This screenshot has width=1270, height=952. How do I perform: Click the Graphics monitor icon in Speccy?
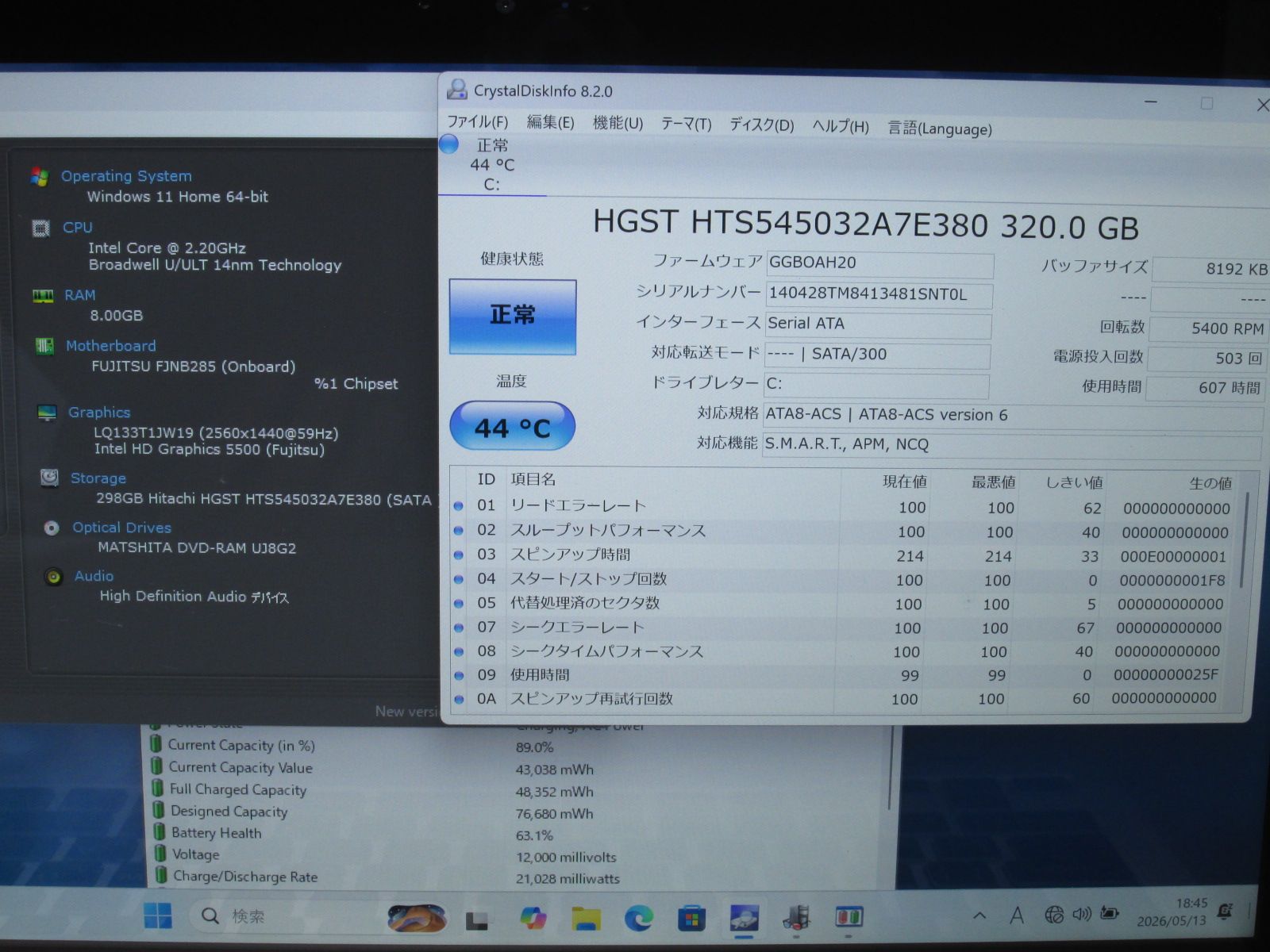(47, 413)
